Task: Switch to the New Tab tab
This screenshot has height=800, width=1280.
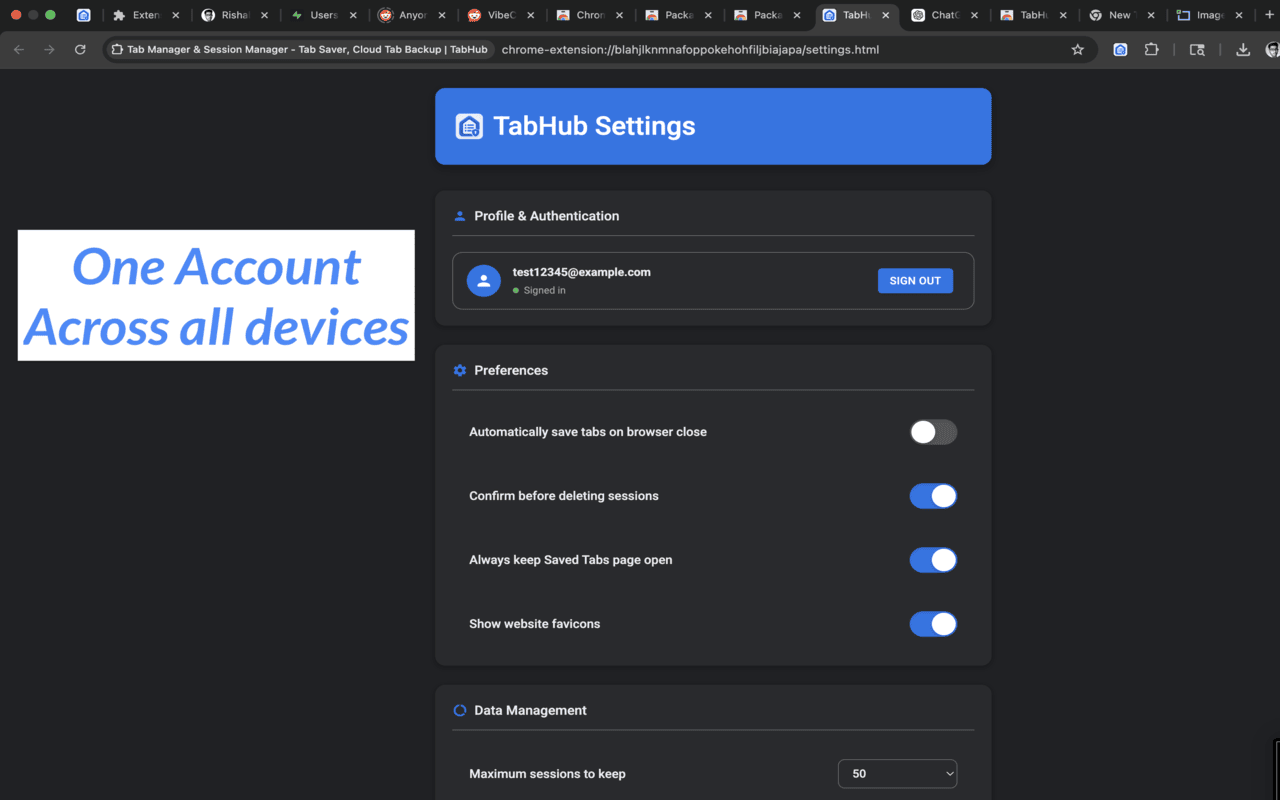Action: tap(1120, 15)
